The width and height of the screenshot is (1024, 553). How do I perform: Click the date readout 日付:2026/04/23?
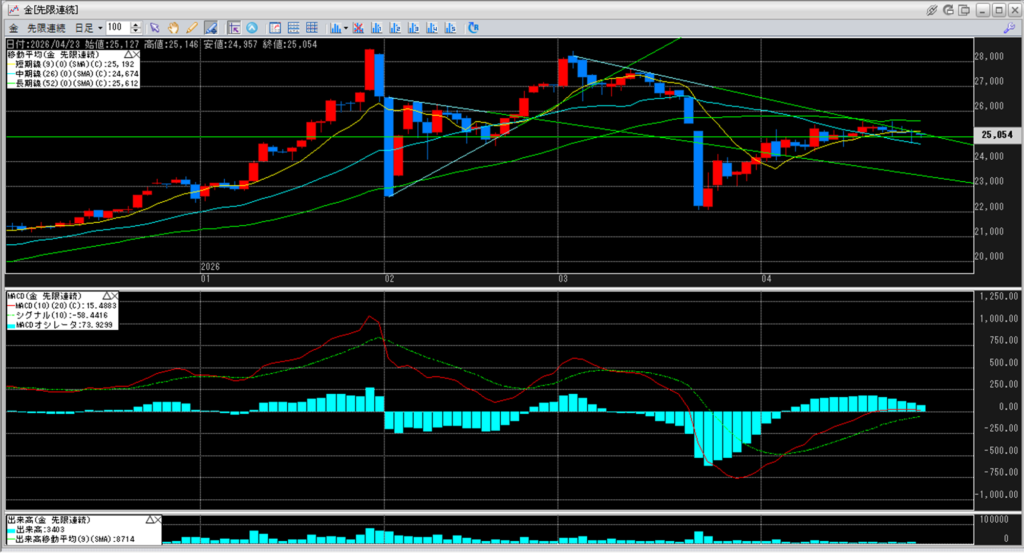click(x=44, y=44)
